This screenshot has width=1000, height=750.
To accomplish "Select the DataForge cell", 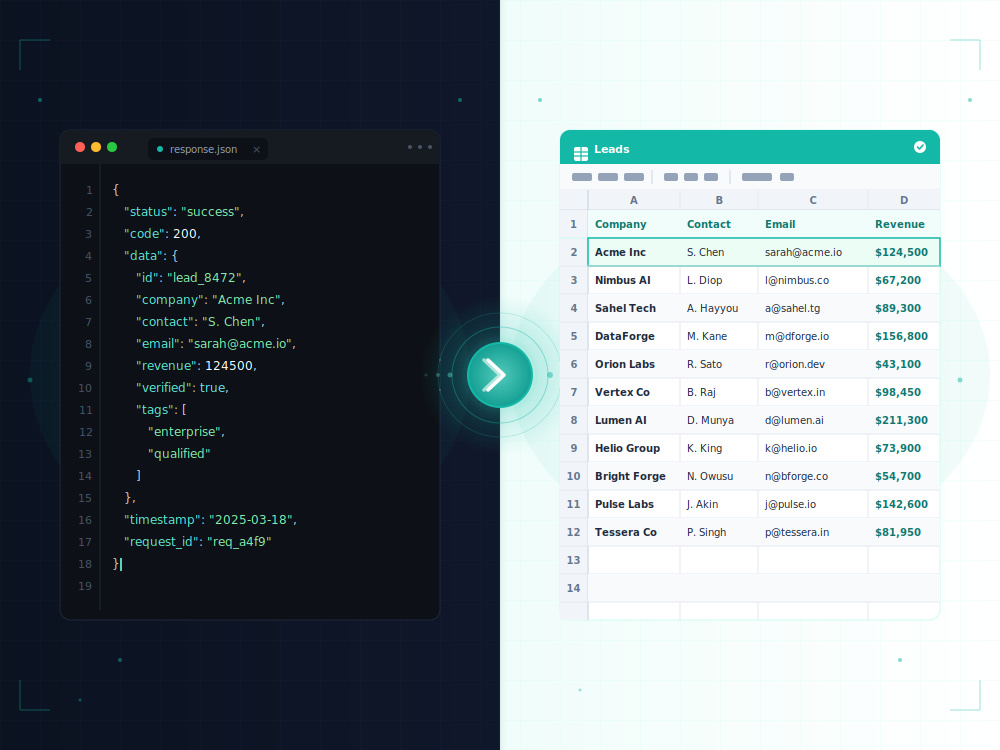I will coord(634,336).
